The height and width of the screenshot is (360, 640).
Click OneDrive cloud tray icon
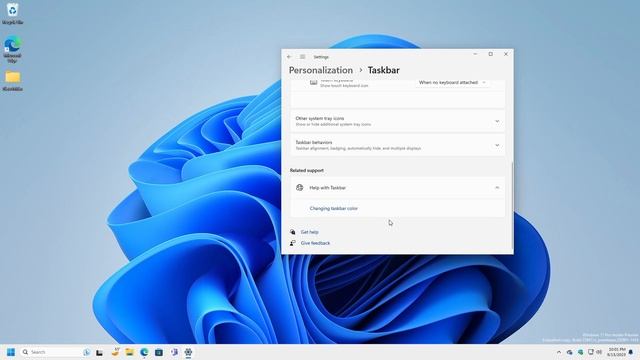(569, 352)
